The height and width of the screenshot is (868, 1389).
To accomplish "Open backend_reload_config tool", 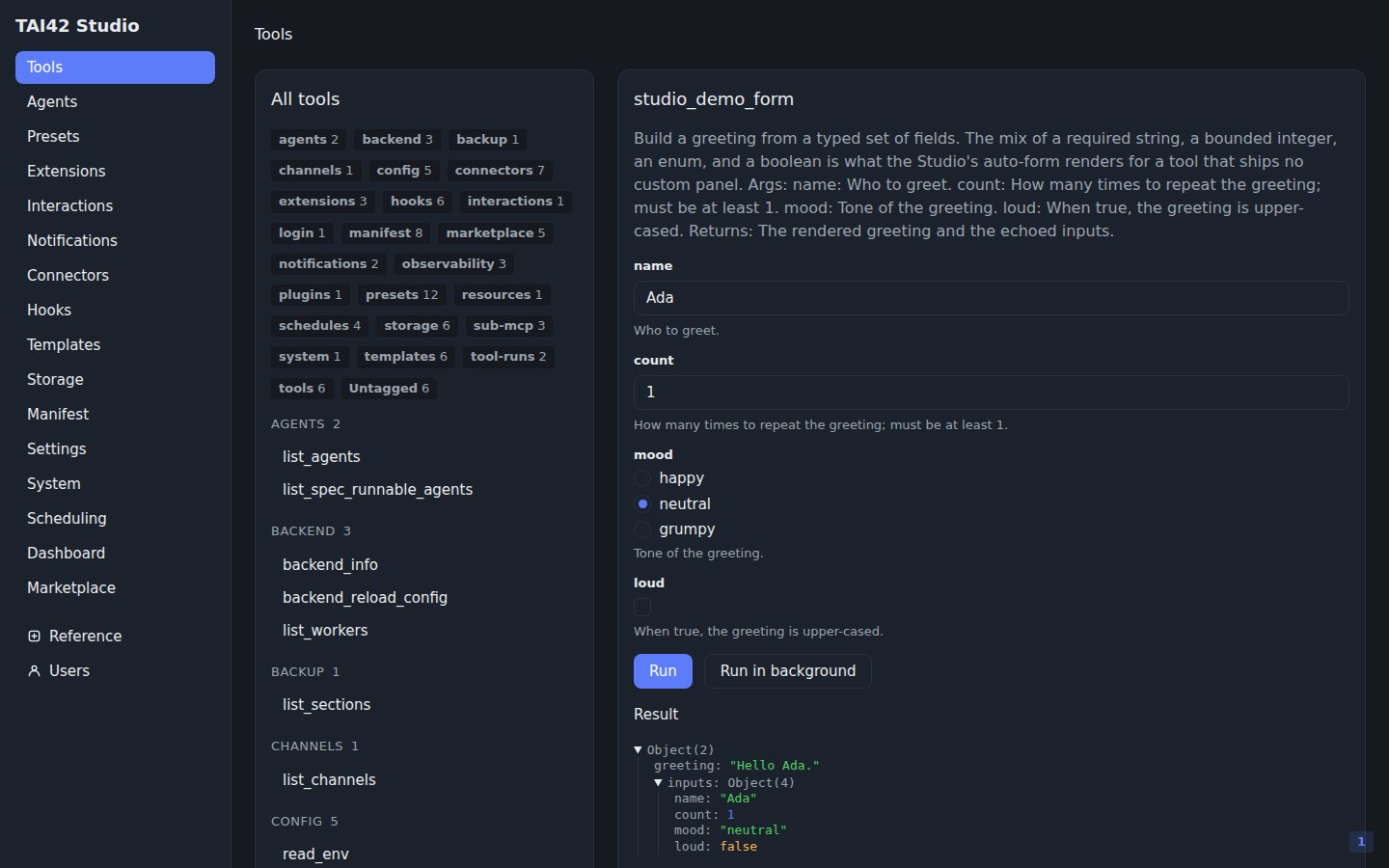I will tap(423, 598).
